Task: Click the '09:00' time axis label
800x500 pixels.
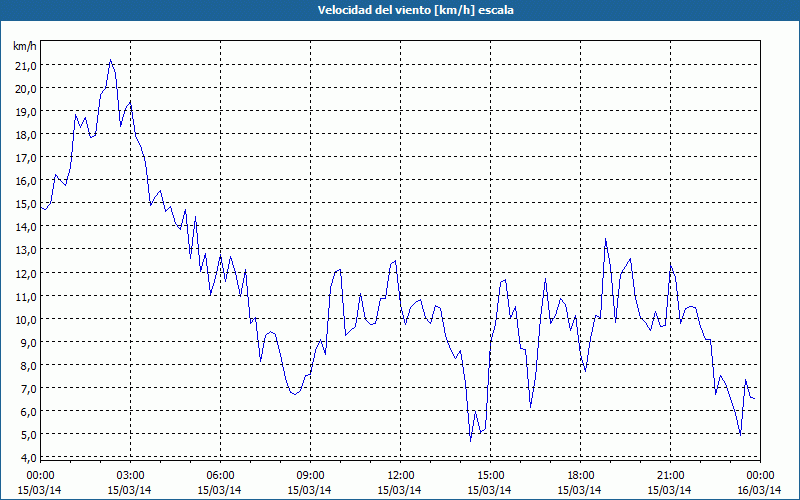Action: (310, 476)
